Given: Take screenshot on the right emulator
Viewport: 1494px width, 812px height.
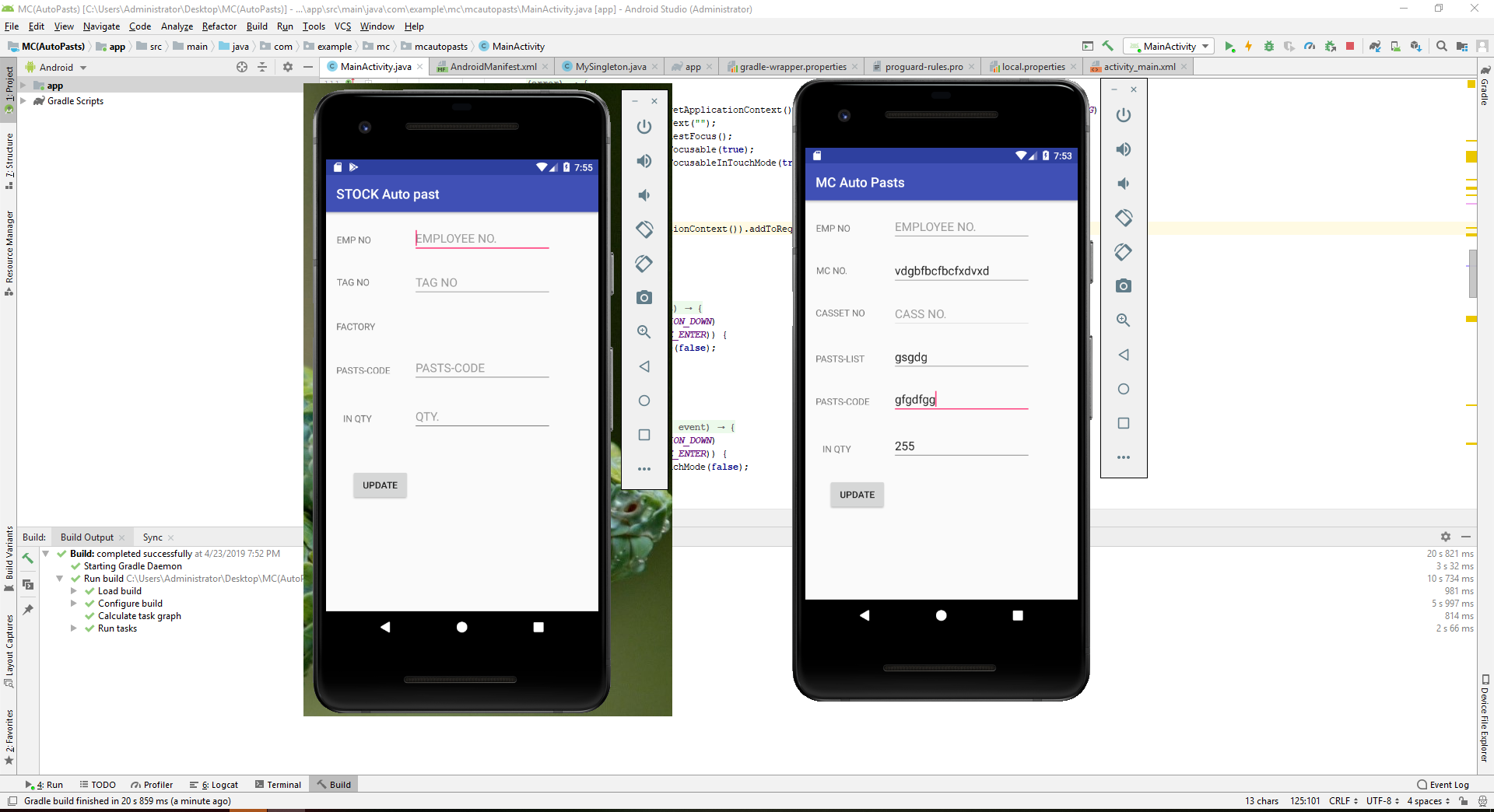Looking at the screenshot, I should point(1123,286).
